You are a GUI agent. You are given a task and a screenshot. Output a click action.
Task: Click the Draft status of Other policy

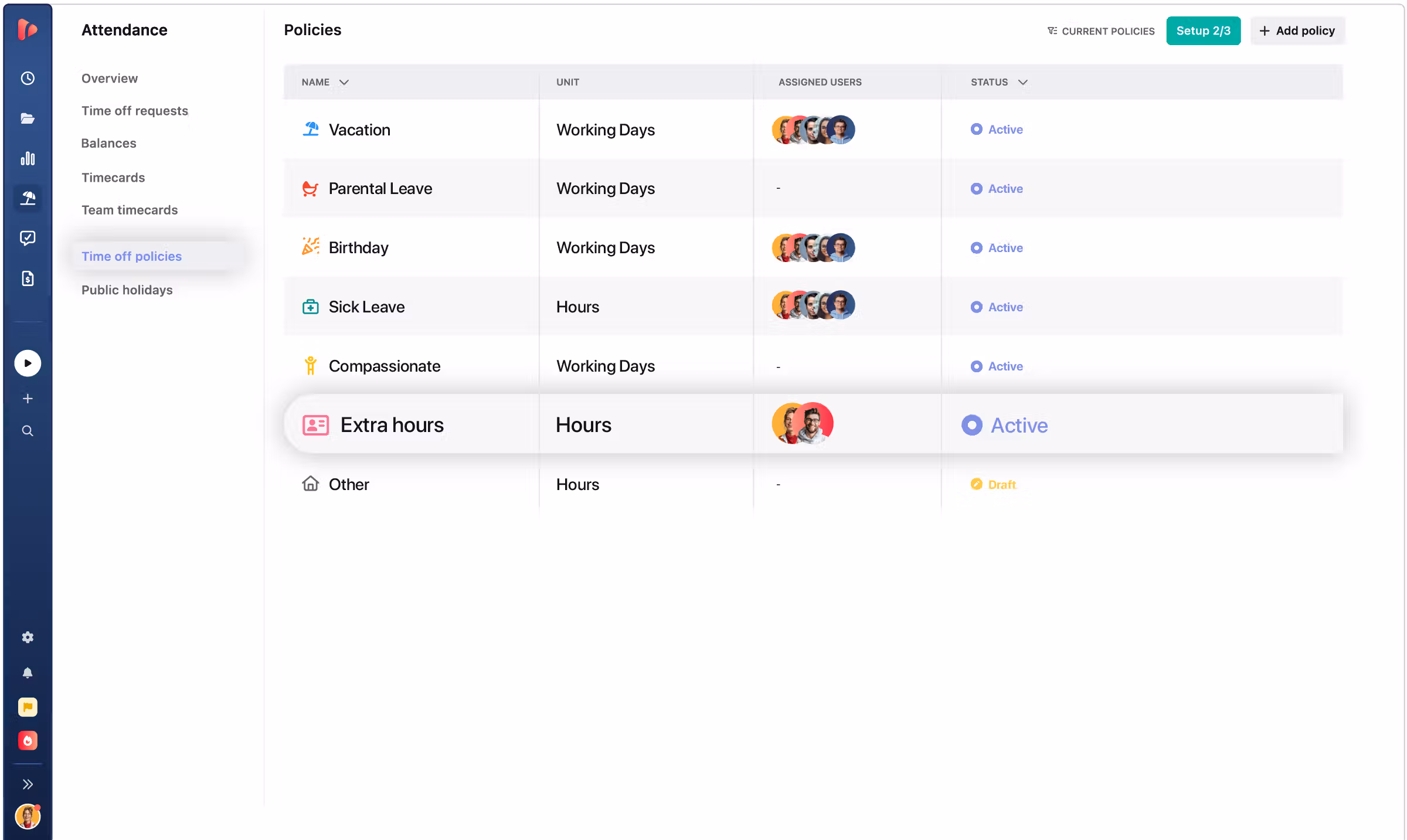pyautogui.click(x=993, y=484)
